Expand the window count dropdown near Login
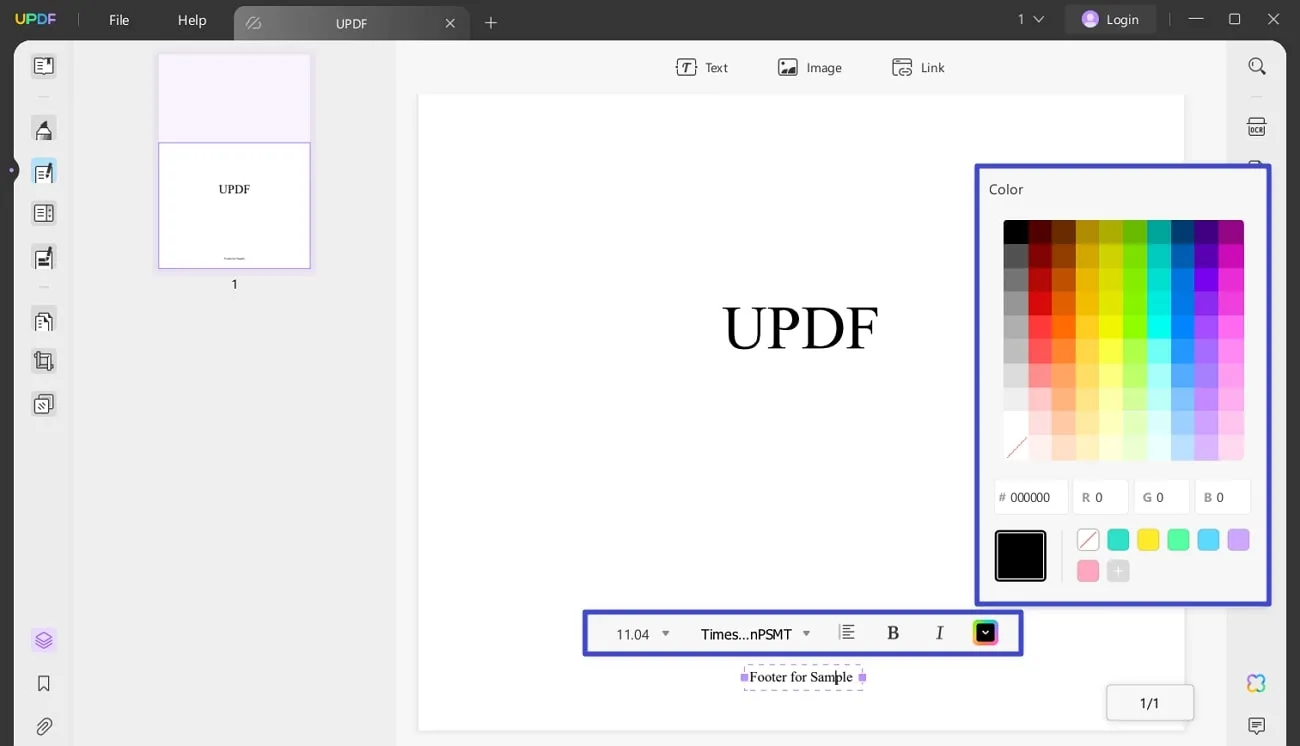The width and height of the screenshot is (1300, 746). [1031, 19]
